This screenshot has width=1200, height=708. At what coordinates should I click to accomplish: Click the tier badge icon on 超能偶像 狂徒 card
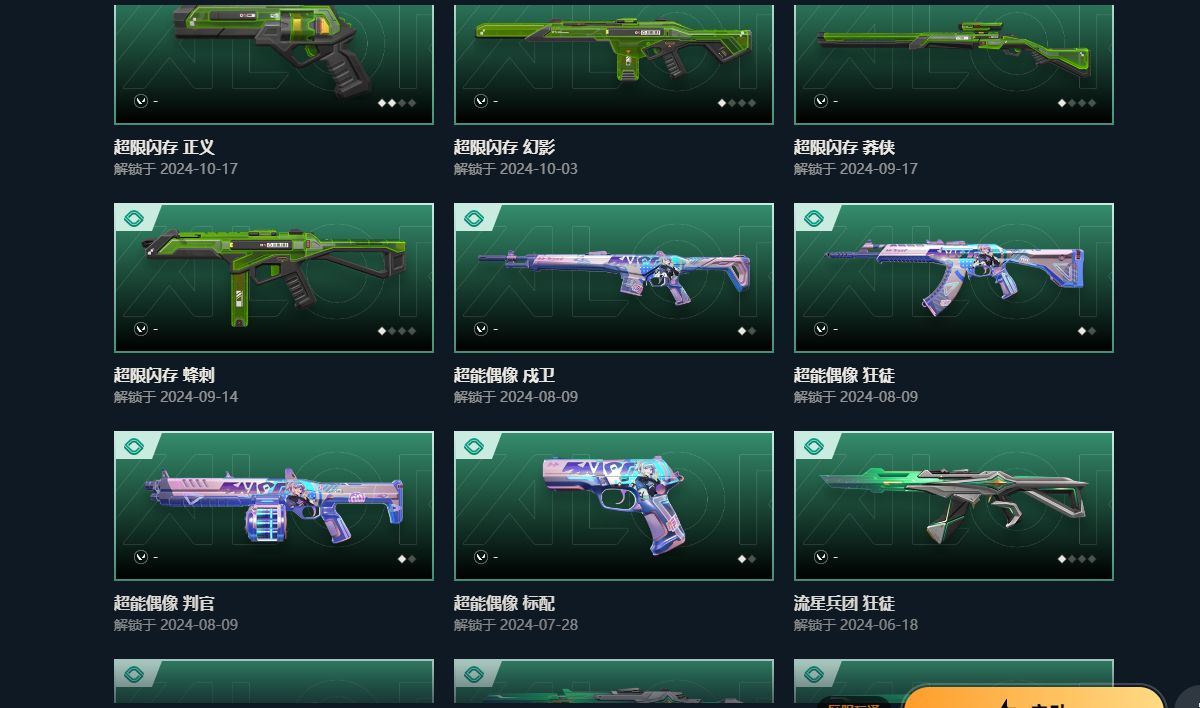pos(814,218)
